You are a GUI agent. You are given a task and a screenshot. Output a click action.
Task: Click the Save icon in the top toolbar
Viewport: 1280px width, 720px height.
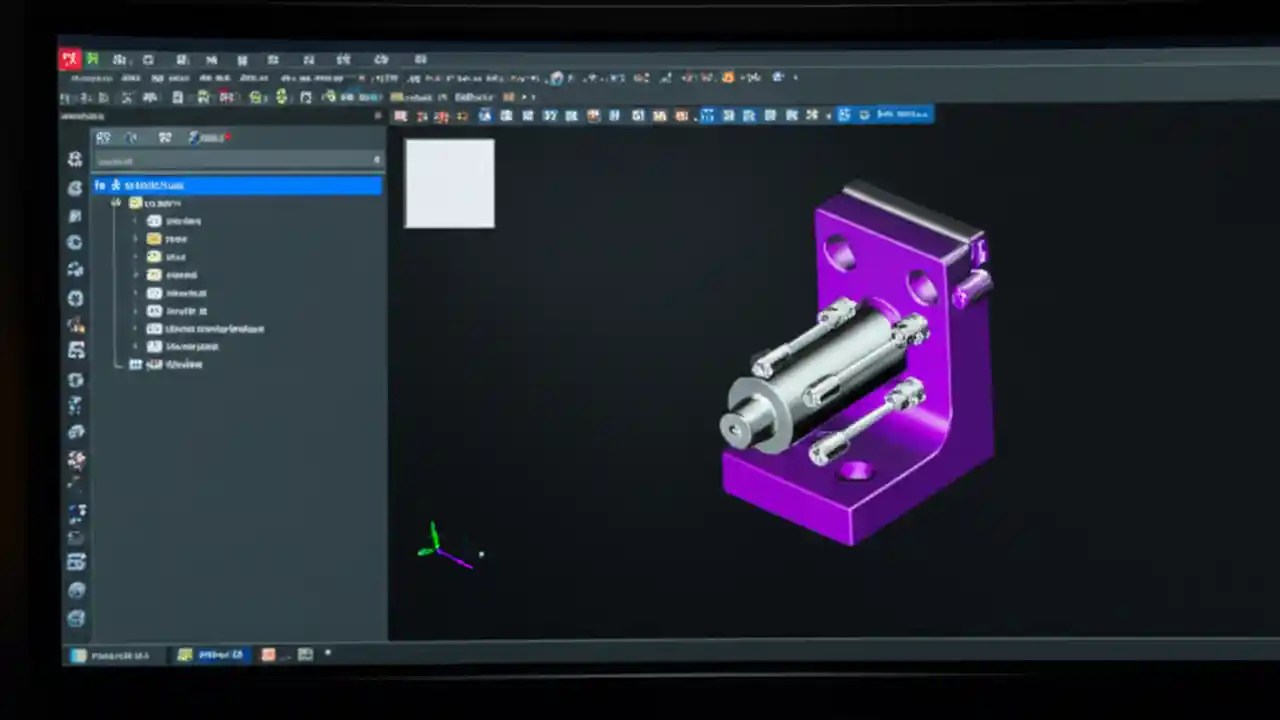click(x=148, y=60)
